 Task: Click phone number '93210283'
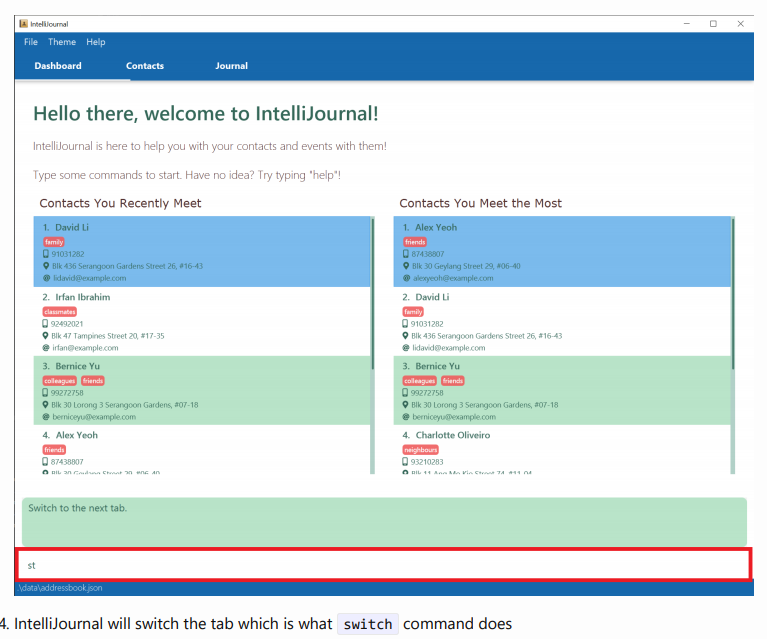[427, 462]
